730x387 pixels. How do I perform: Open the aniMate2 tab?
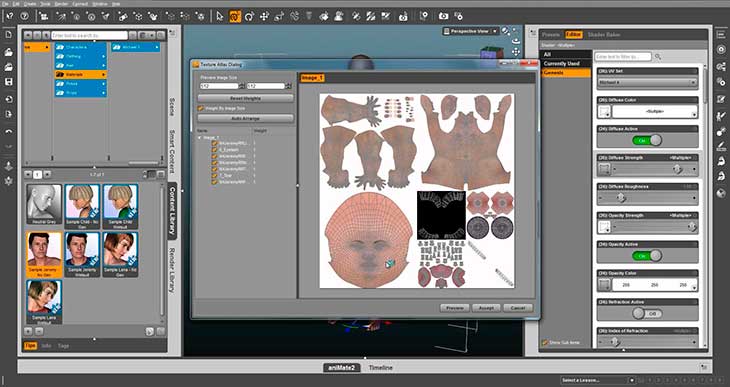342,368
